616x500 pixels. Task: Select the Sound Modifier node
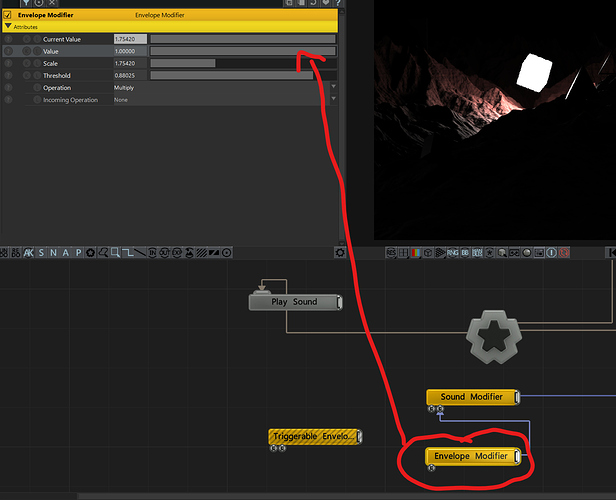(473, 397)
